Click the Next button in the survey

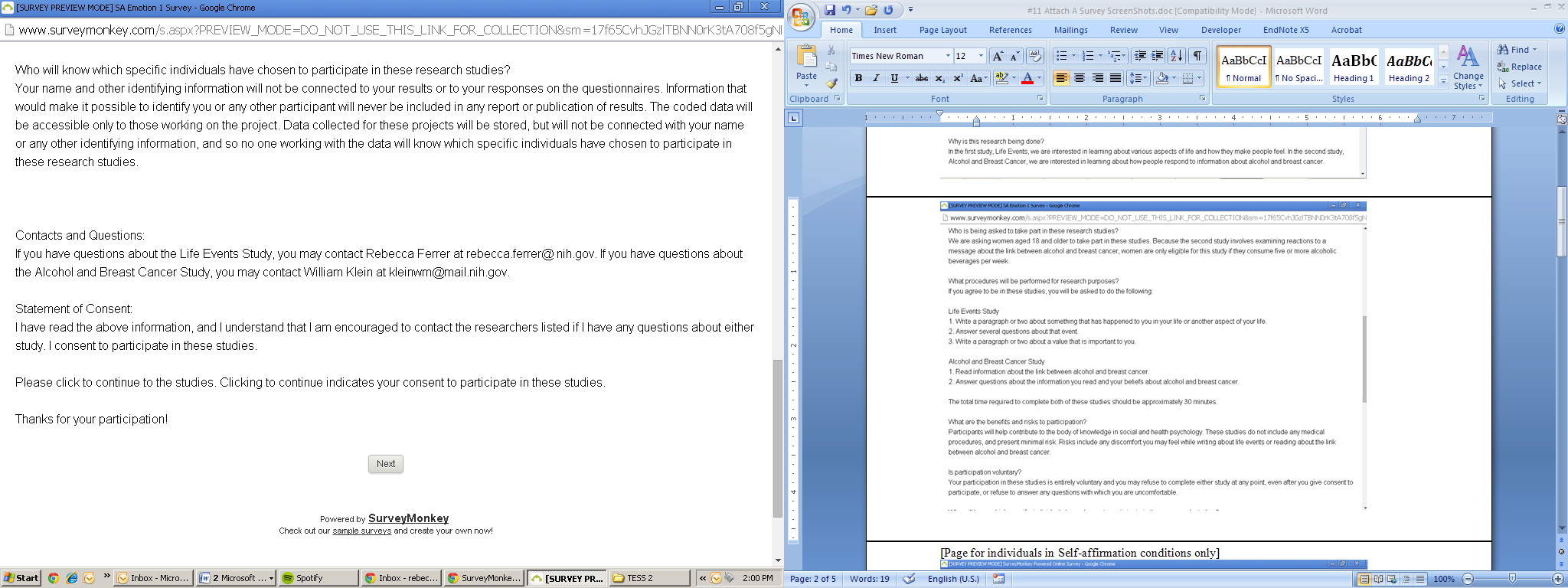386,464
